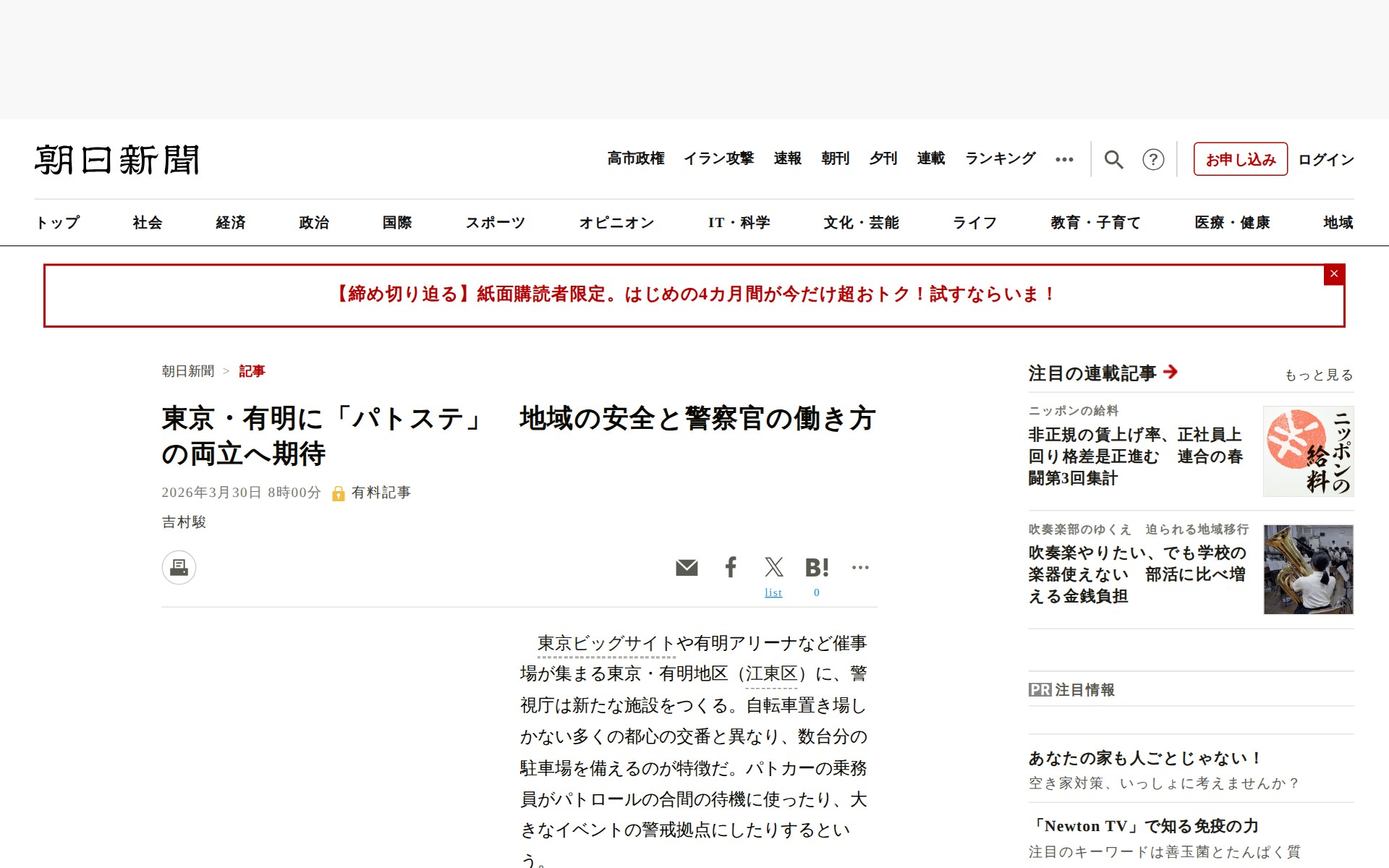Open the スポーツ section tab
This screenshot has height=868, width=1389.
(x=495, y=223)
